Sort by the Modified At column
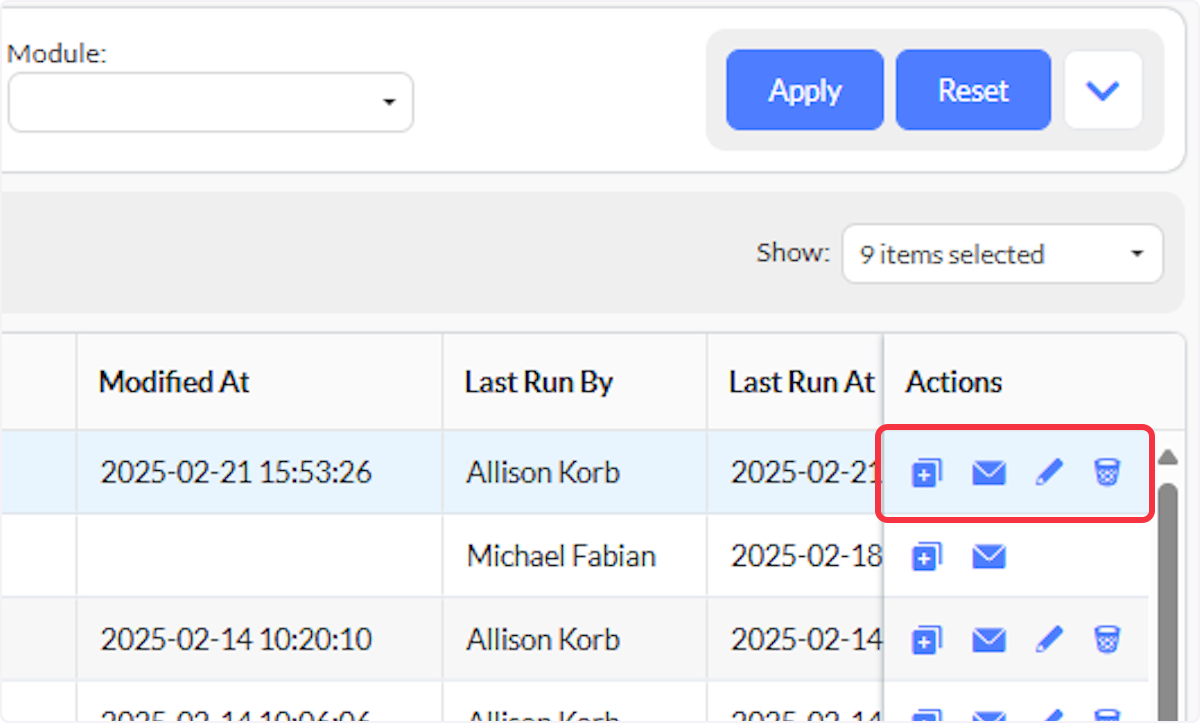The height and width of the screenshot is (723, 1200). (259, 381)
